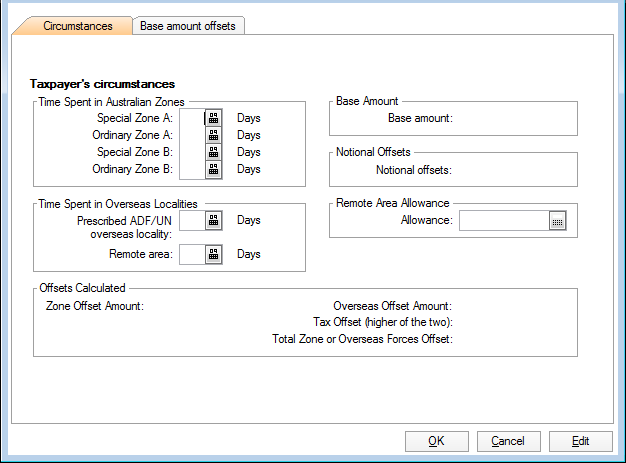Image resolution: width=626 pixels, height=463 pixels.
Task: Focus the Remote area days field
Action: pyautogui.click(x=191, y=255)
